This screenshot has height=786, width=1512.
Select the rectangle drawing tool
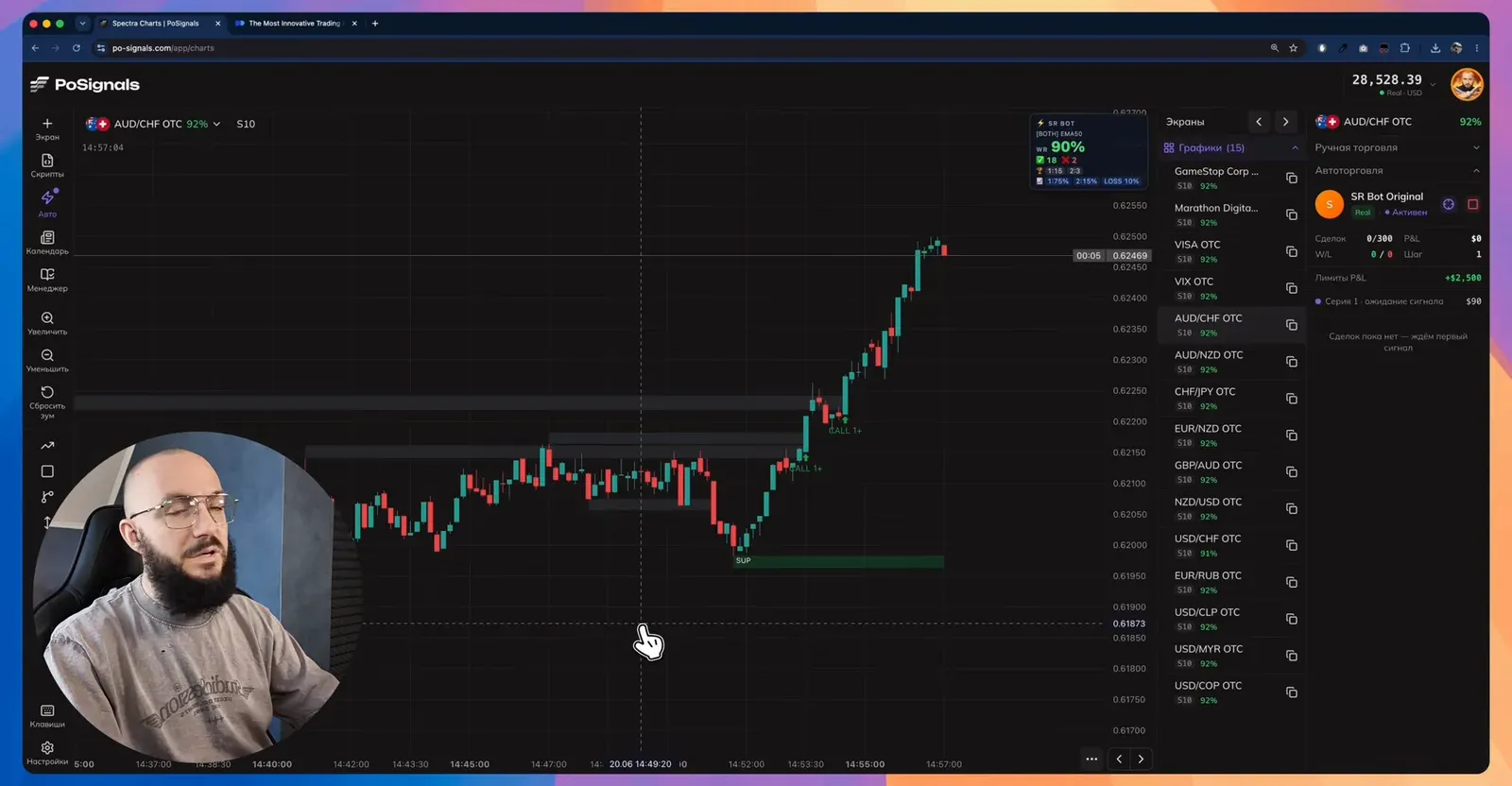47,471
